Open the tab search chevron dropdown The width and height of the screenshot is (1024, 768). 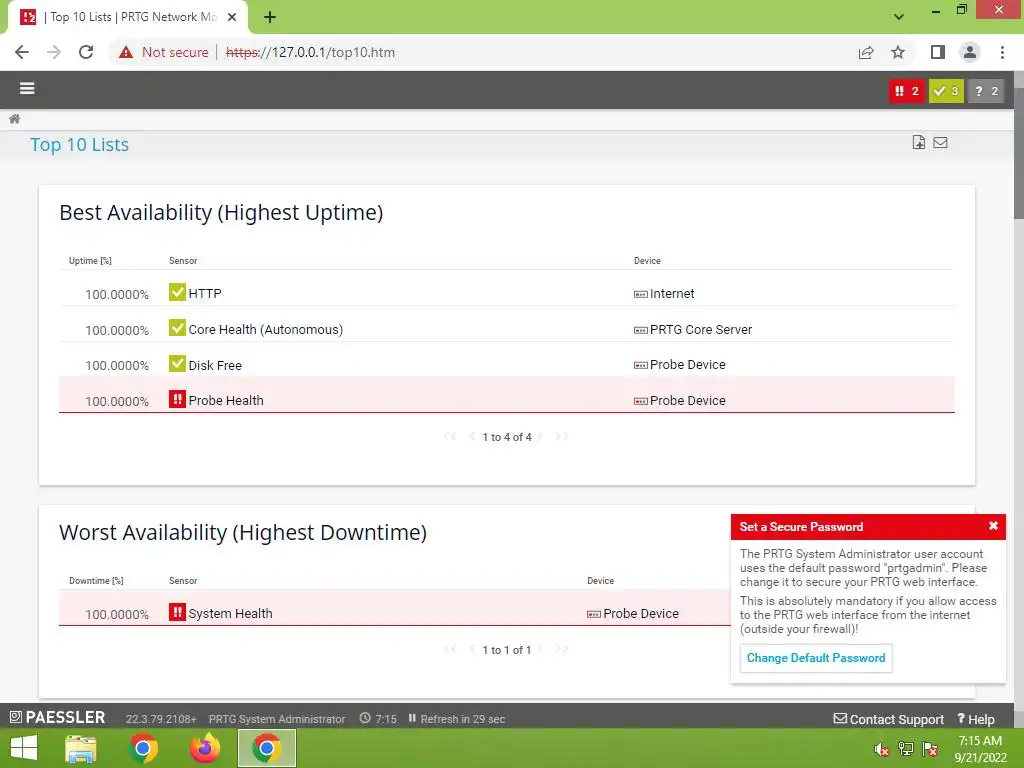(x=899, y=17)
